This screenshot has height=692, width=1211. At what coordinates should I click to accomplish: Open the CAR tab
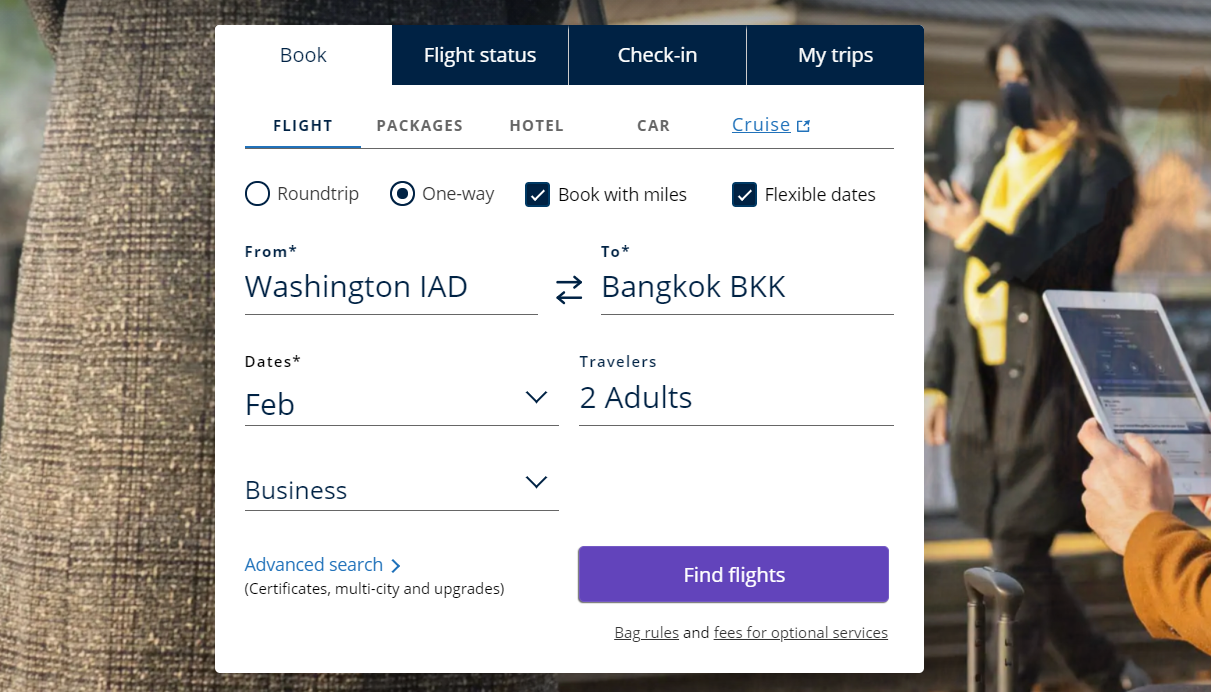(653, 125)
